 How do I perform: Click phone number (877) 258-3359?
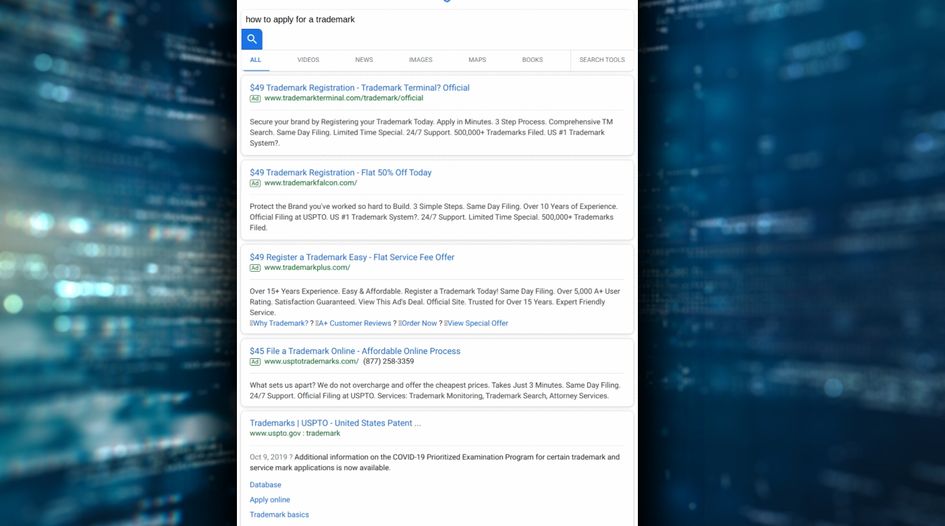388,361
